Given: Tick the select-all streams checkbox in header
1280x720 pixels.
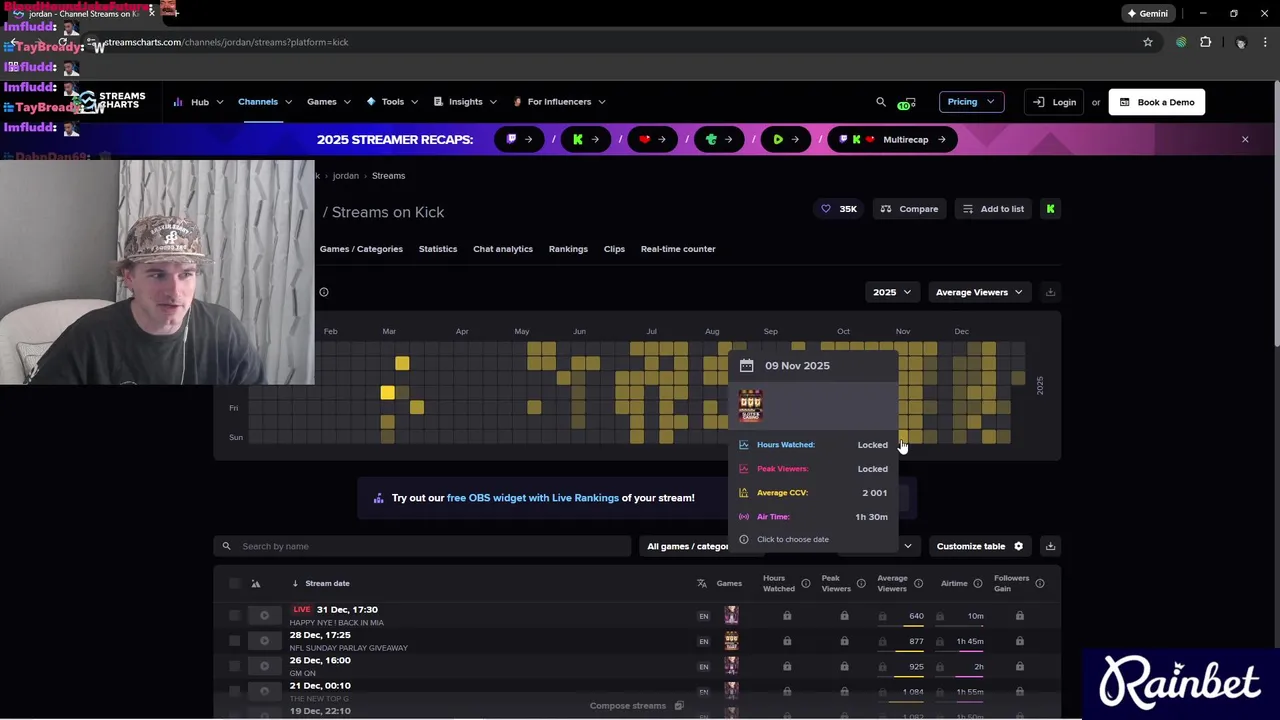Looking at the screenshot, I should (235, 583).
